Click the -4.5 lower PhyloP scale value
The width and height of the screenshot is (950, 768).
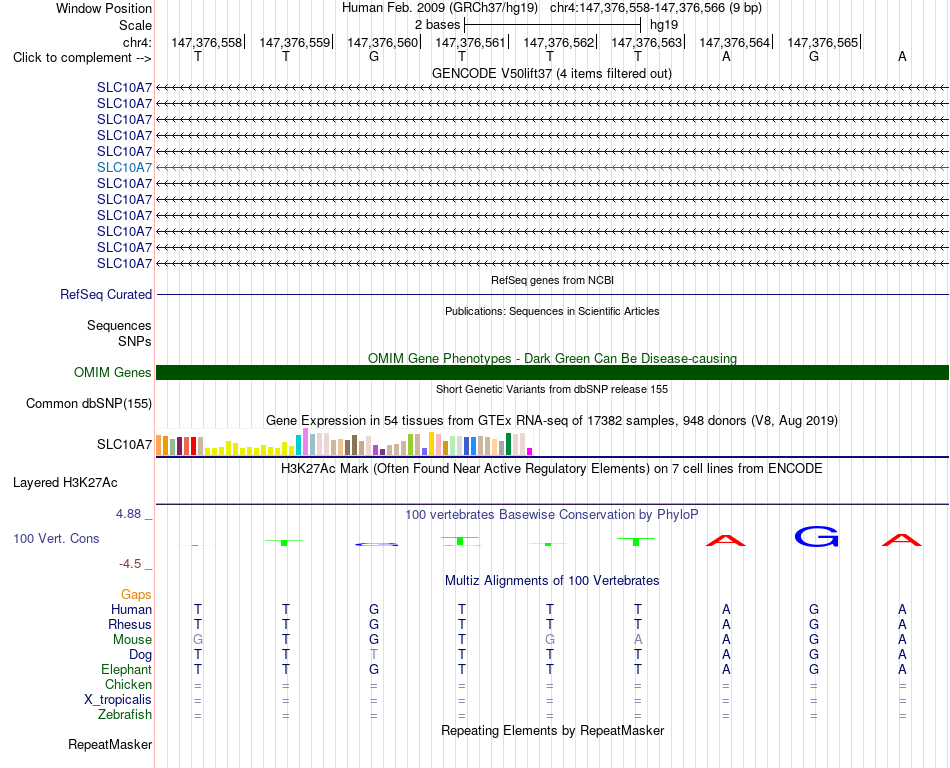coord(130,564)
